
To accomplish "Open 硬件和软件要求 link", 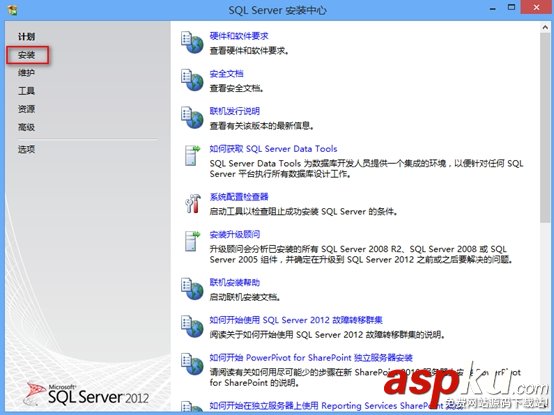I will click(x=239, y=36).
